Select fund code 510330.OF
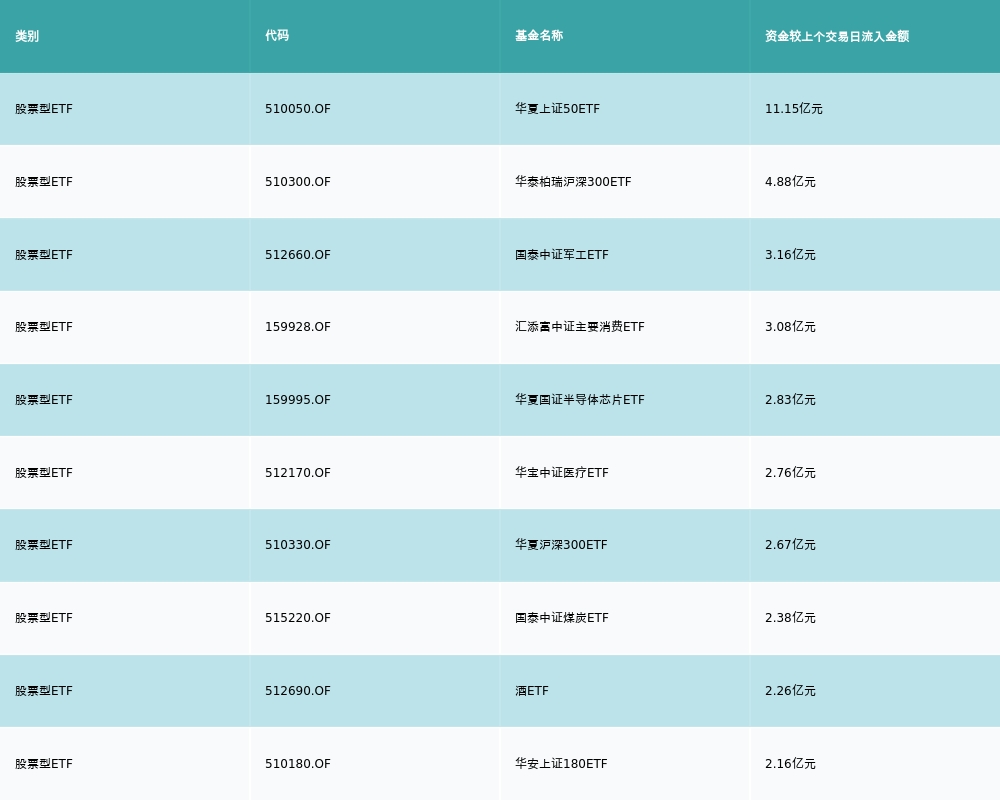The height and width of the screenshot is (800, 1000). click(298, 545)
